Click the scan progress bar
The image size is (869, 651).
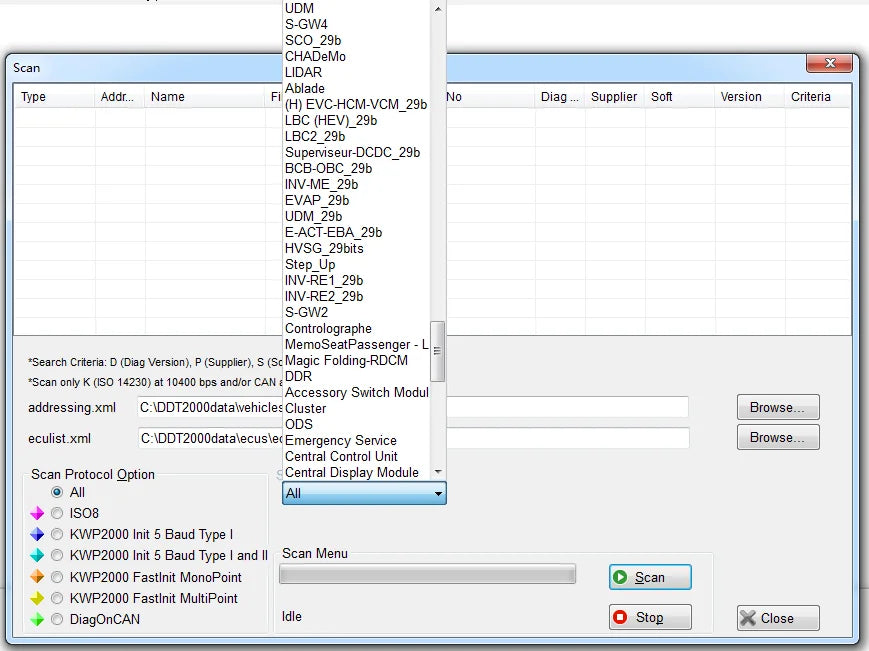(x=427, y=574)
